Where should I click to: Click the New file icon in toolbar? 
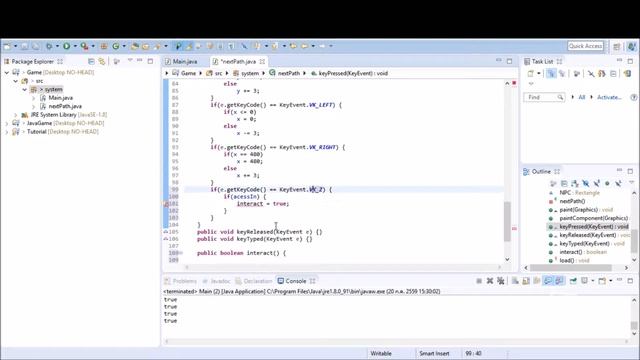pos(7,46)
